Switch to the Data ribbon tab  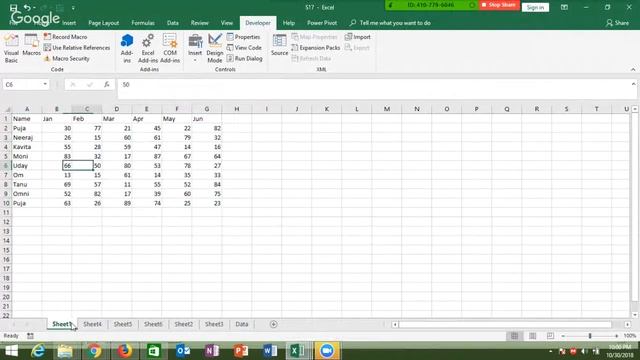pyautogui.click(x=173, y=23)
